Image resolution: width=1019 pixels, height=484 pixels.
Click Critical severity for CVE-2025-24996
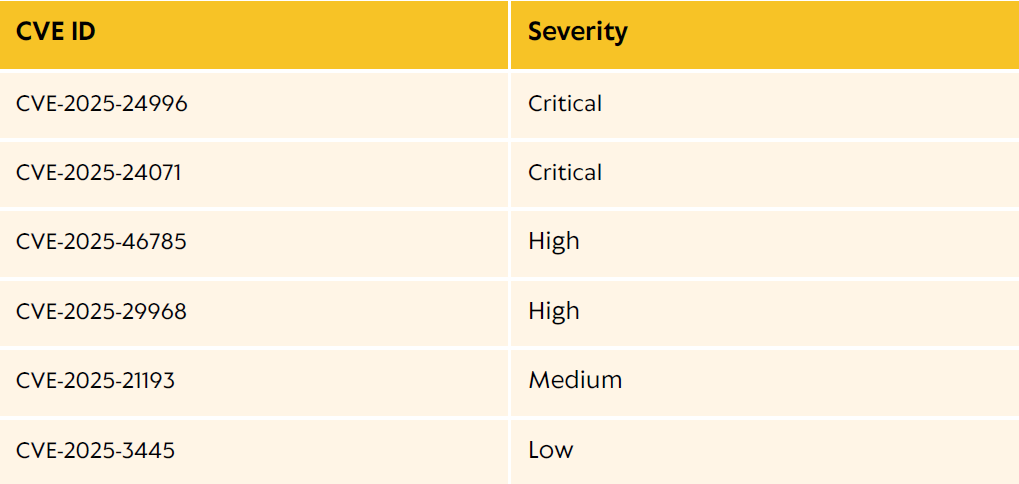[565, 104]
